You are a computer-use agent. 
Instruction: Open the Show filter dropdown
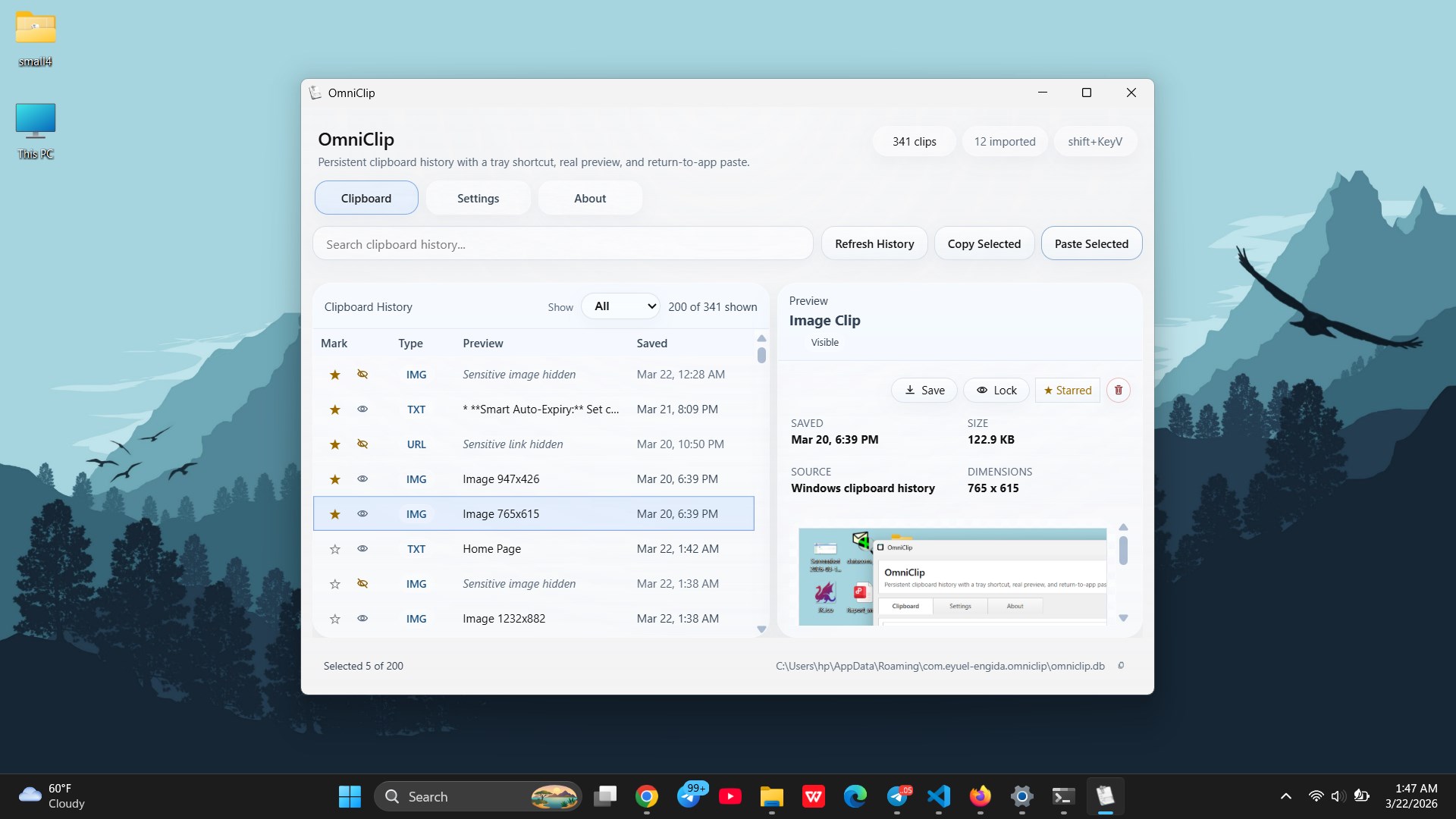[621, 306]
